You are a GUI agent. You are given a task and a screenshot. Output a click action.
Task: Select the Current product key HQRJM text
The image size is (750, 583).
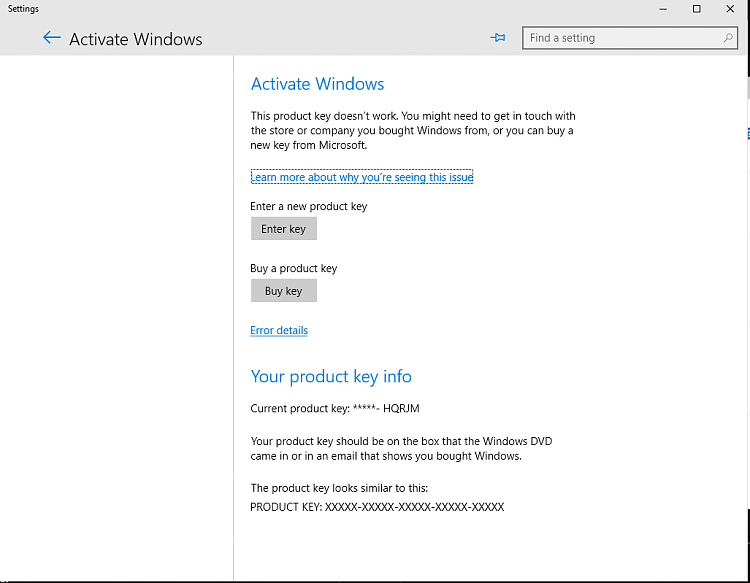pos(335,408)
